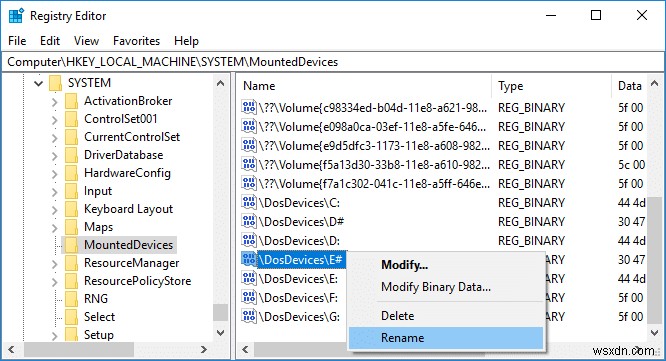The image size is (666, 361).
Task: Click the ControlSet001 folder icon
Action: point(72,119)
